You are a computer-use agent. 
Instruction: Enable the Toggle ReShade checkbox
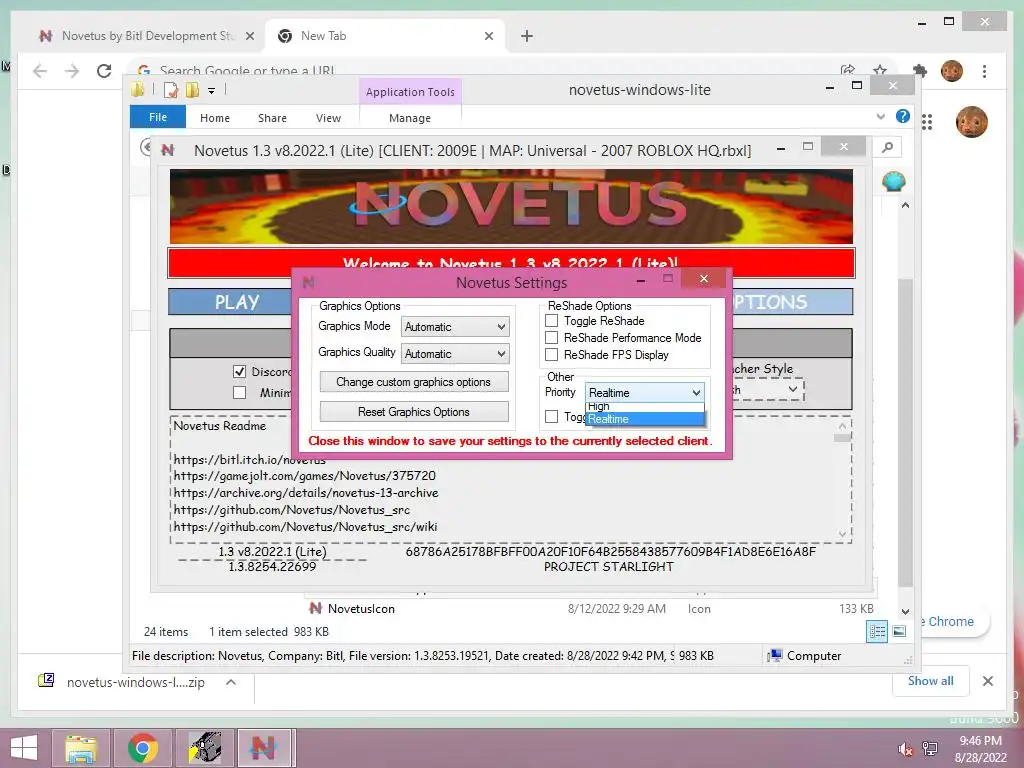pyautogui.click(x=552, y=321)
